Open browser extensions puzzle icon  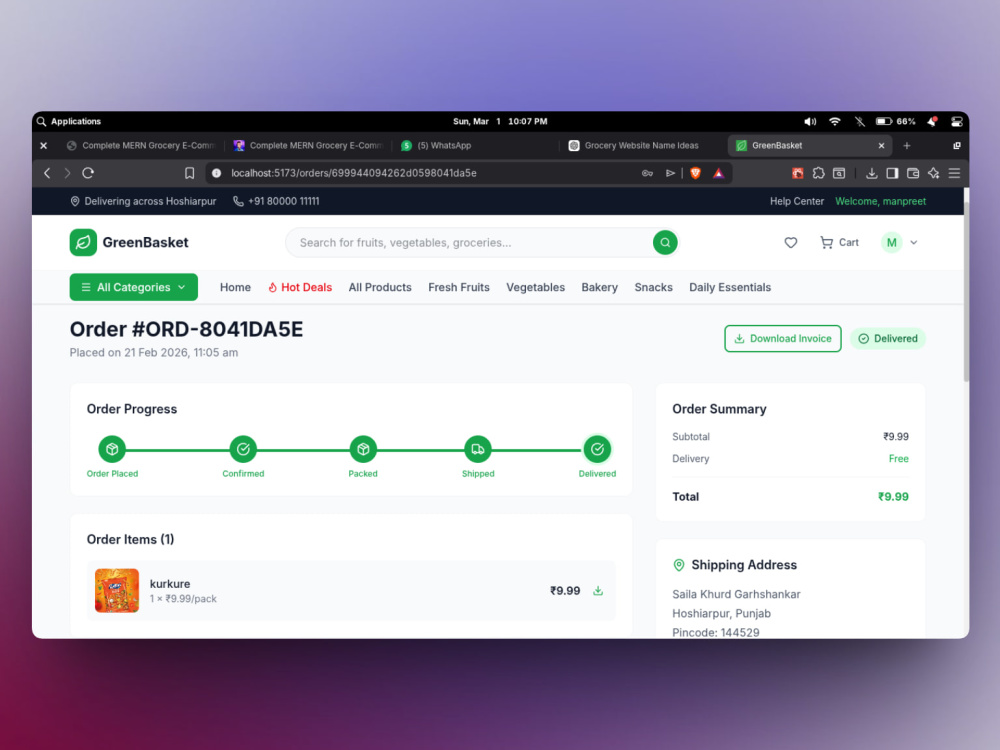[818, 173]
